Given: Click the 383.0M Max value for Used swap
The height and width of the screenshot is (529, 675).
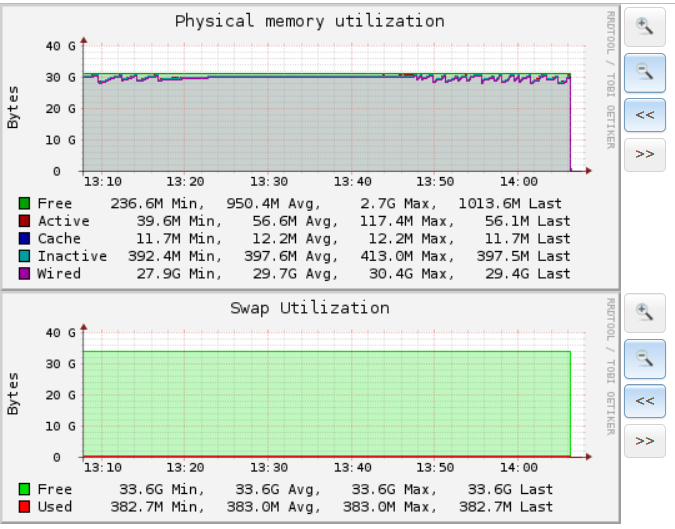Looking at the screenshot, I should (390, 507).
